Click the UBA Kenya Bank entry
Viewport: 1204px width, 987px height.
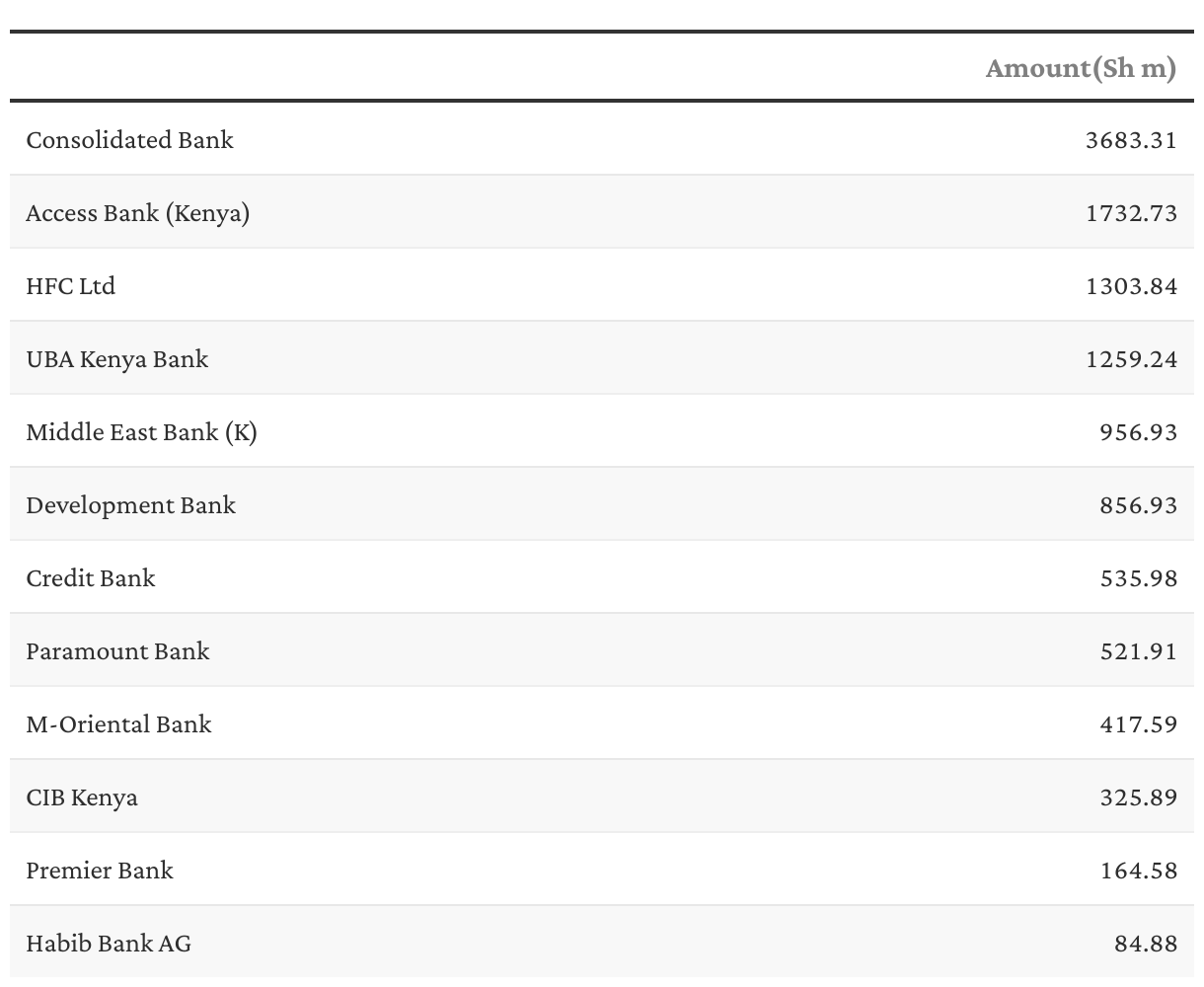[116, 359]
